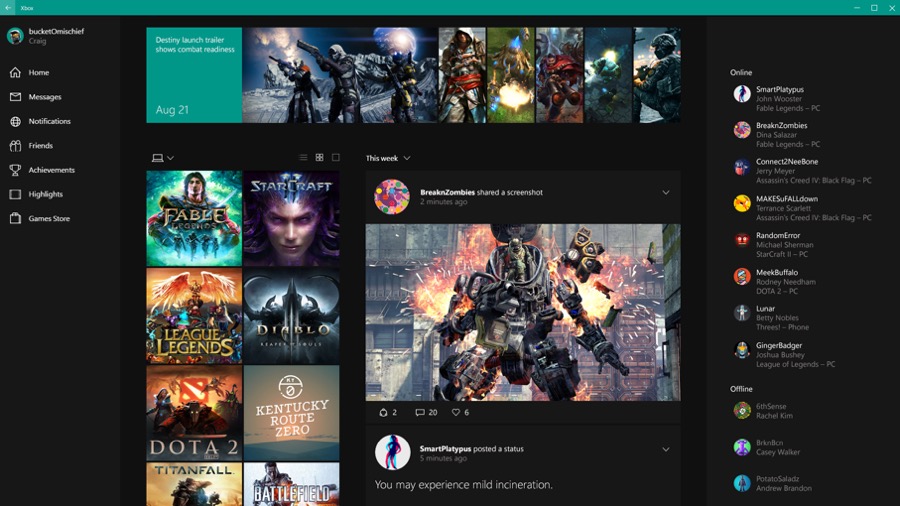Open the Friends icon in sidebar
The height and width of the screenshot is (506, 900).
coord(15,146)
